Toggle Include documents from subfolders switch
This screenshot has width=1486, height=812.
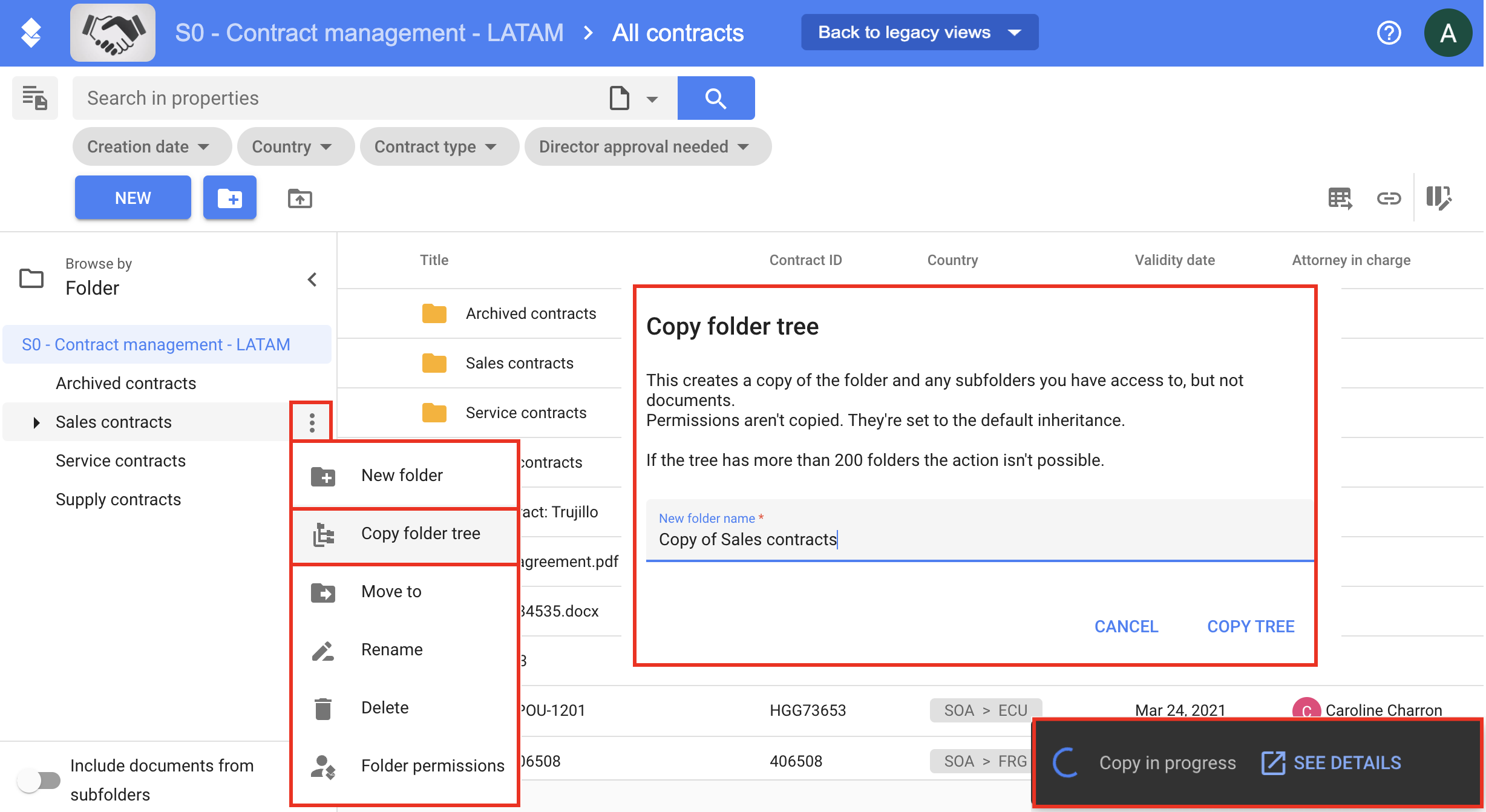point(39,780)
